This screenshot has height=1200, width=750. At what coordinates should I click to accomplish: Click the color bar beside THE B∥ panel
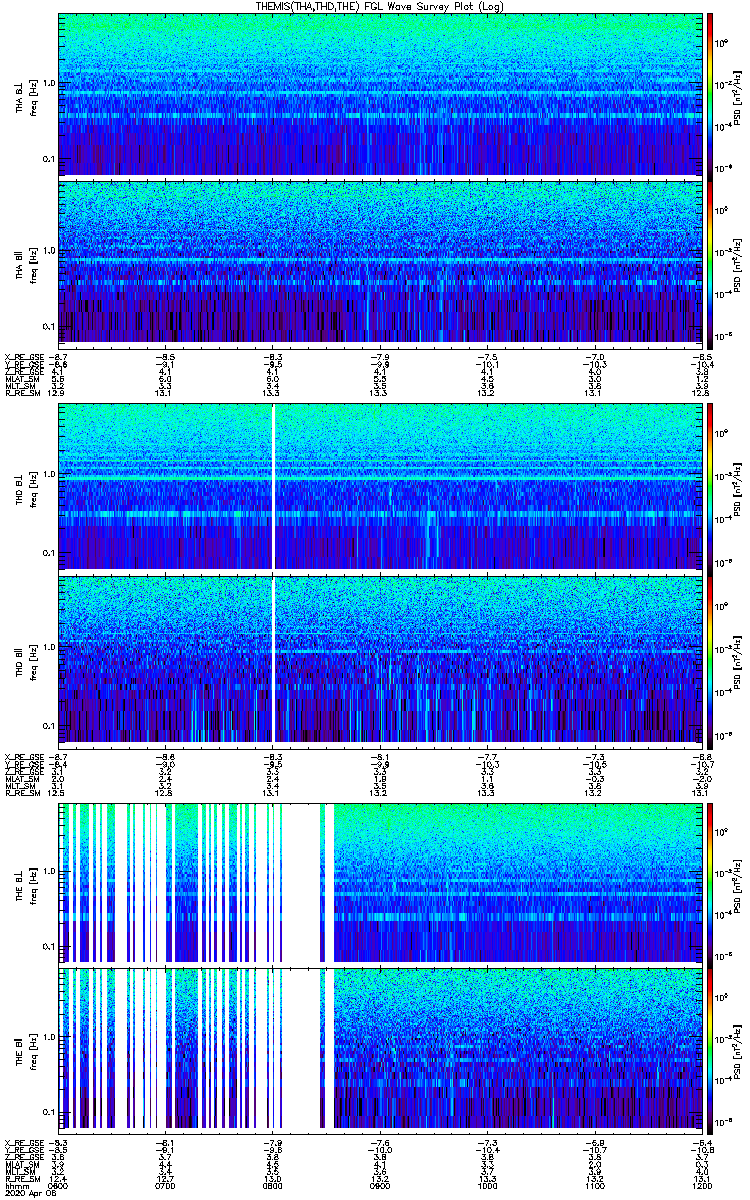coord(710,1050)
